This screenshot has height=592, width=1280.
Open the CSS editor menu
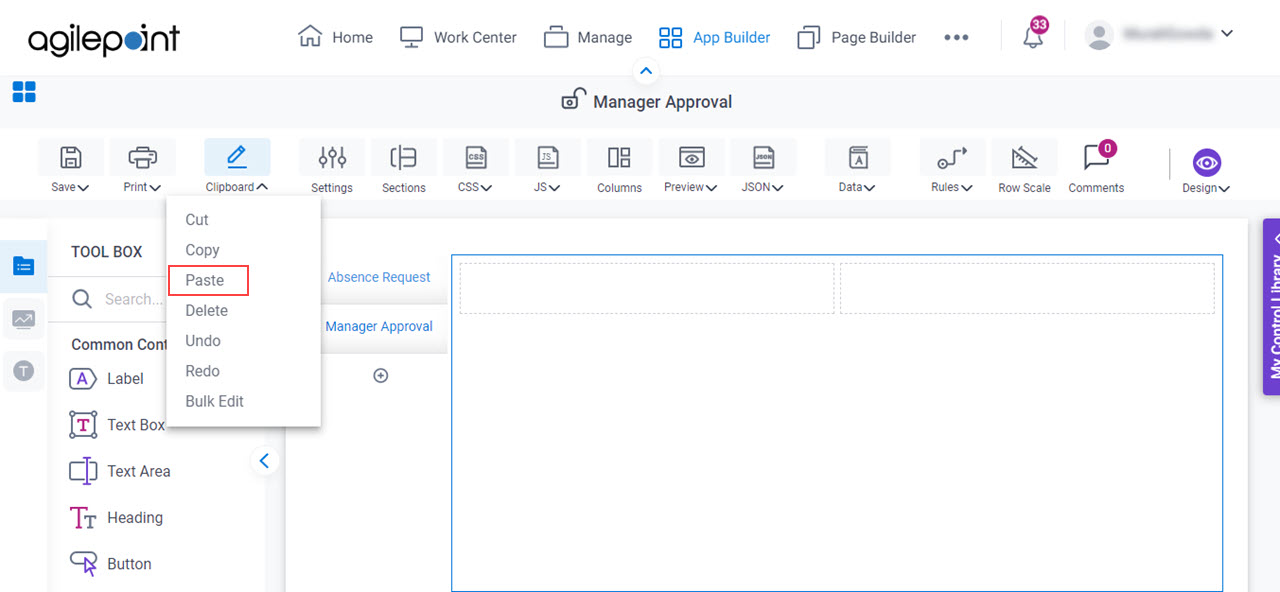click(x=476, y=167)
